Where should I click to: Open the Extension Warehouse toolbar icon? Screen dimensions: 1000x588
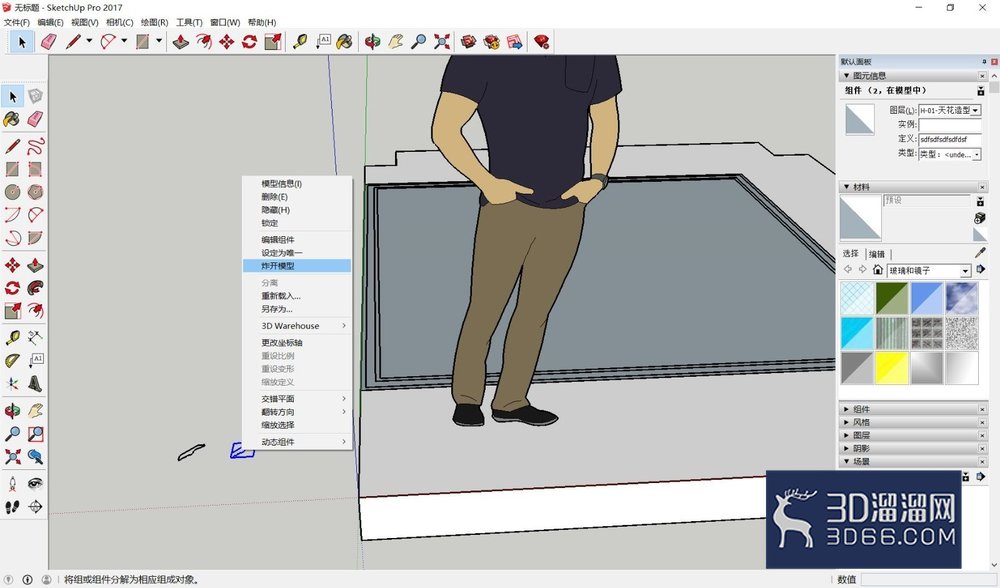pyautogui.click(x=492, y=42)
